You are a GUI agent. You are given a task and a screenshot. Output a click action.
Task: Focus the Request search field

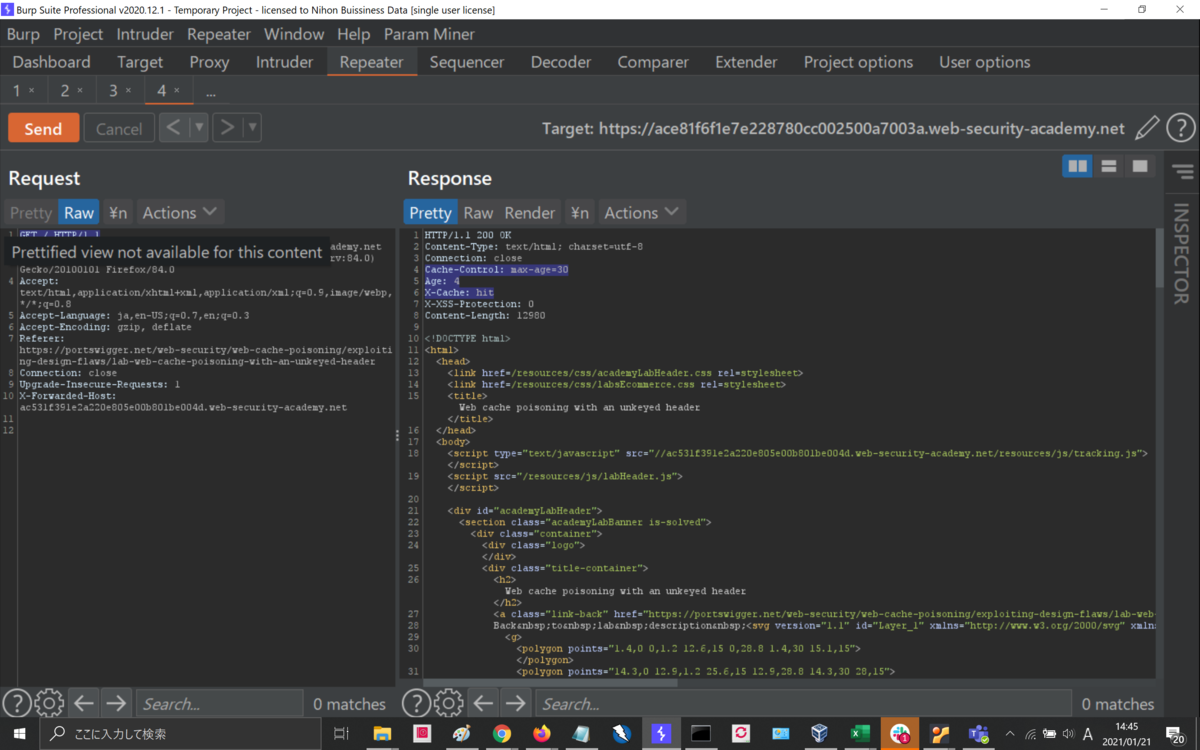coord(219,704)
